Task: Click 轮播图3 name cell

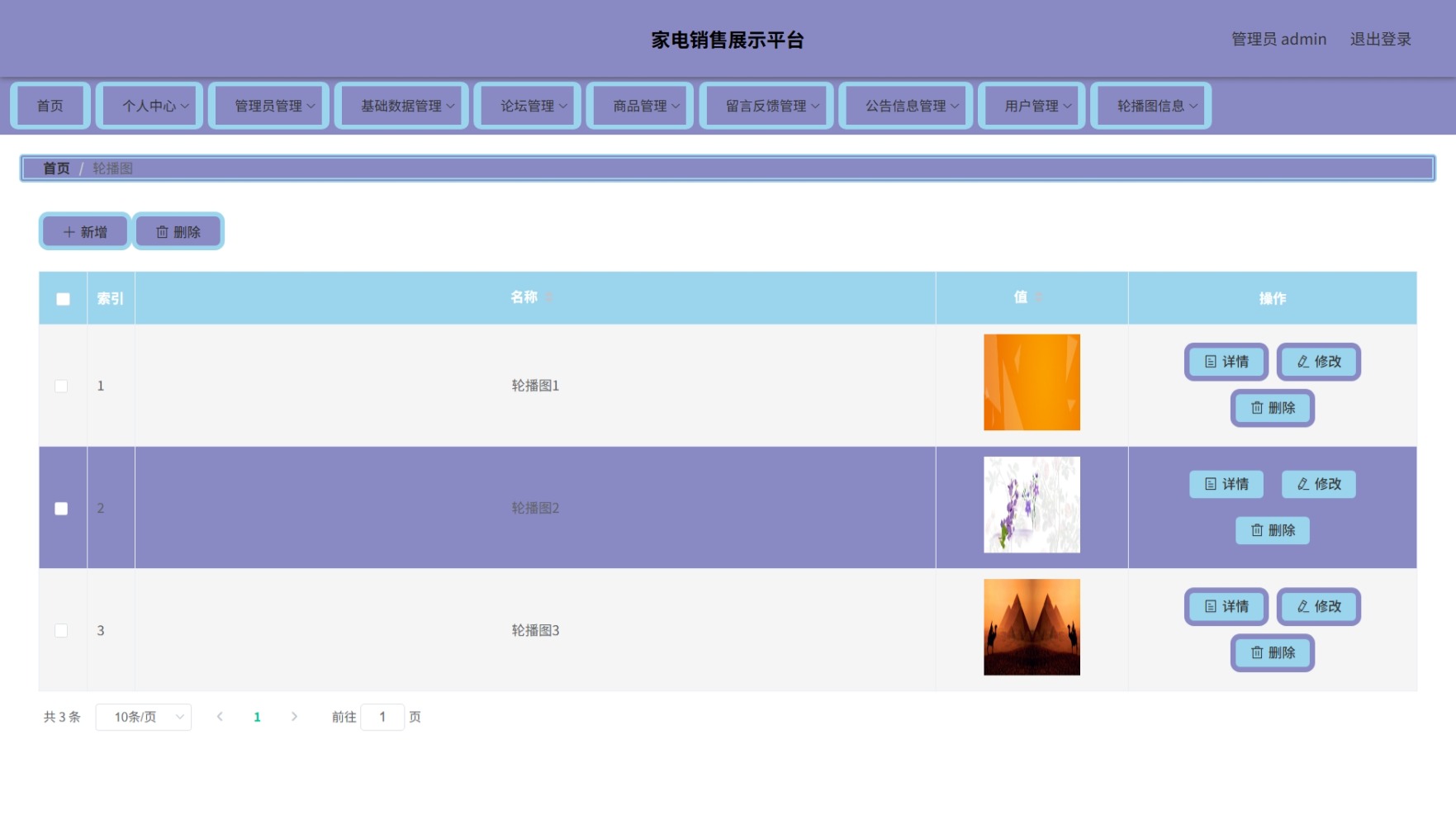Action: click(x=535, y=630)
